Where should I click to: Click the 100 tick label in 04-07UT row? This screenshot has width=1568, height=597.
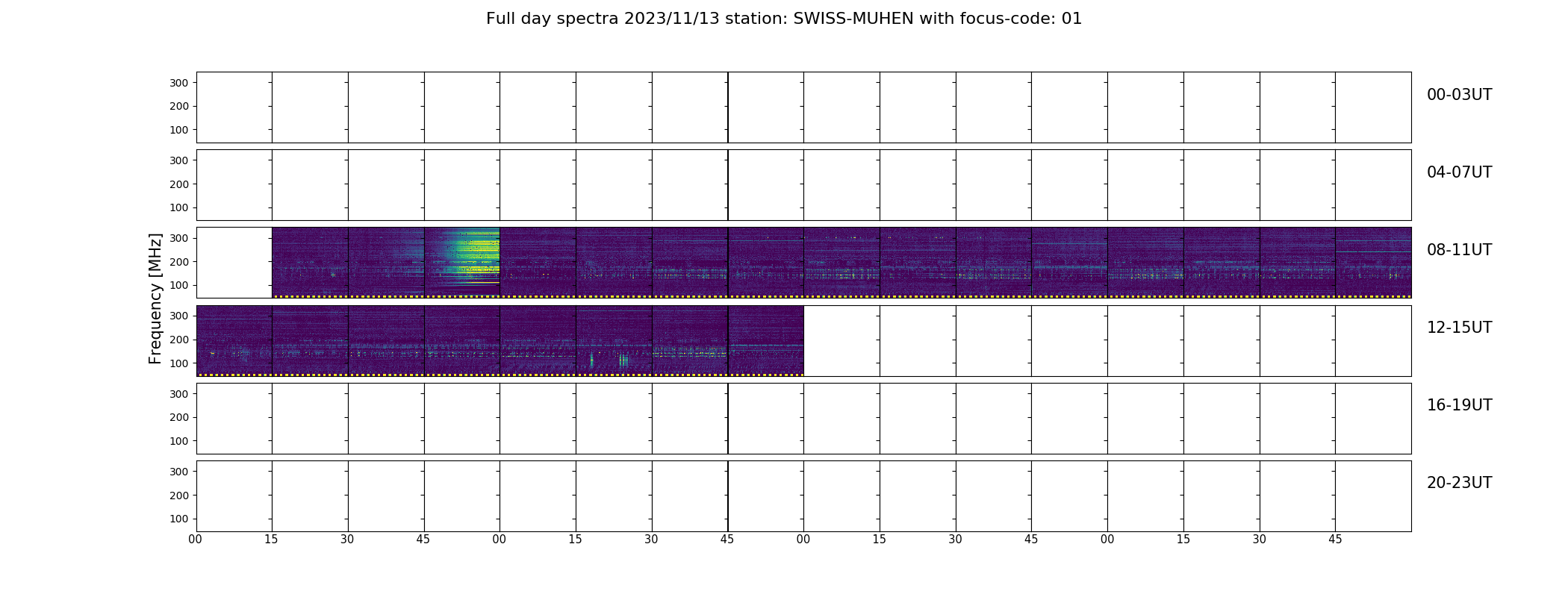click(179, 208)
